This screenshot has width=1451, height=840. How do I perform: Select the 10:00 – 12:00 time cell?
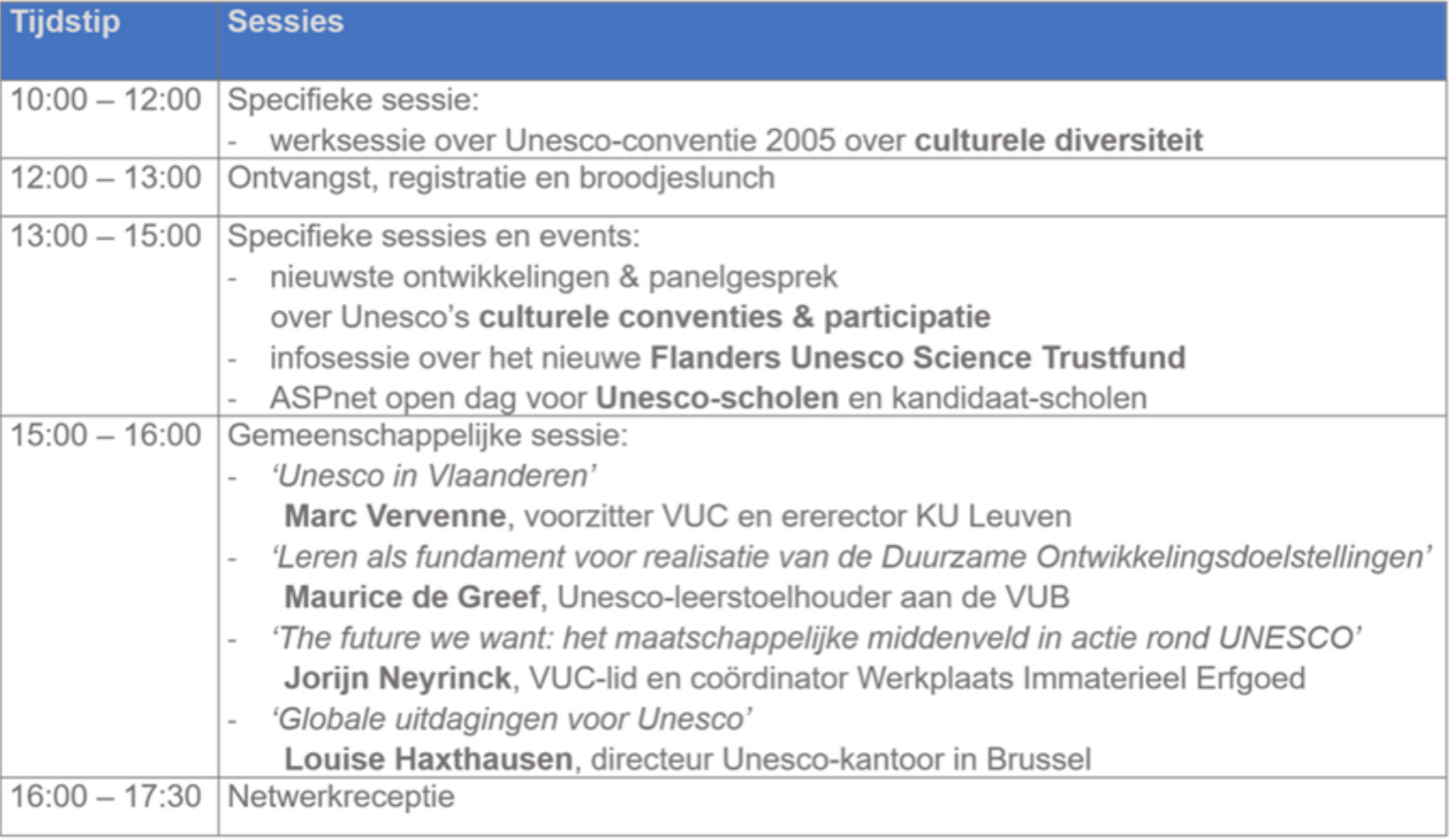pos(109,119)
